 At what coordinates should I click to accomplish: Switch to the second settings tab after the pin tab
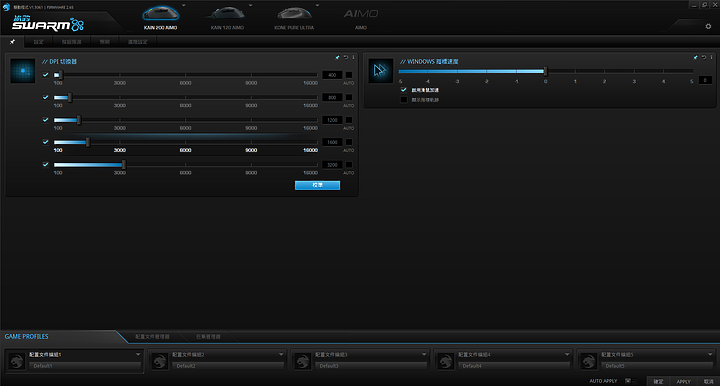point(39,42)
